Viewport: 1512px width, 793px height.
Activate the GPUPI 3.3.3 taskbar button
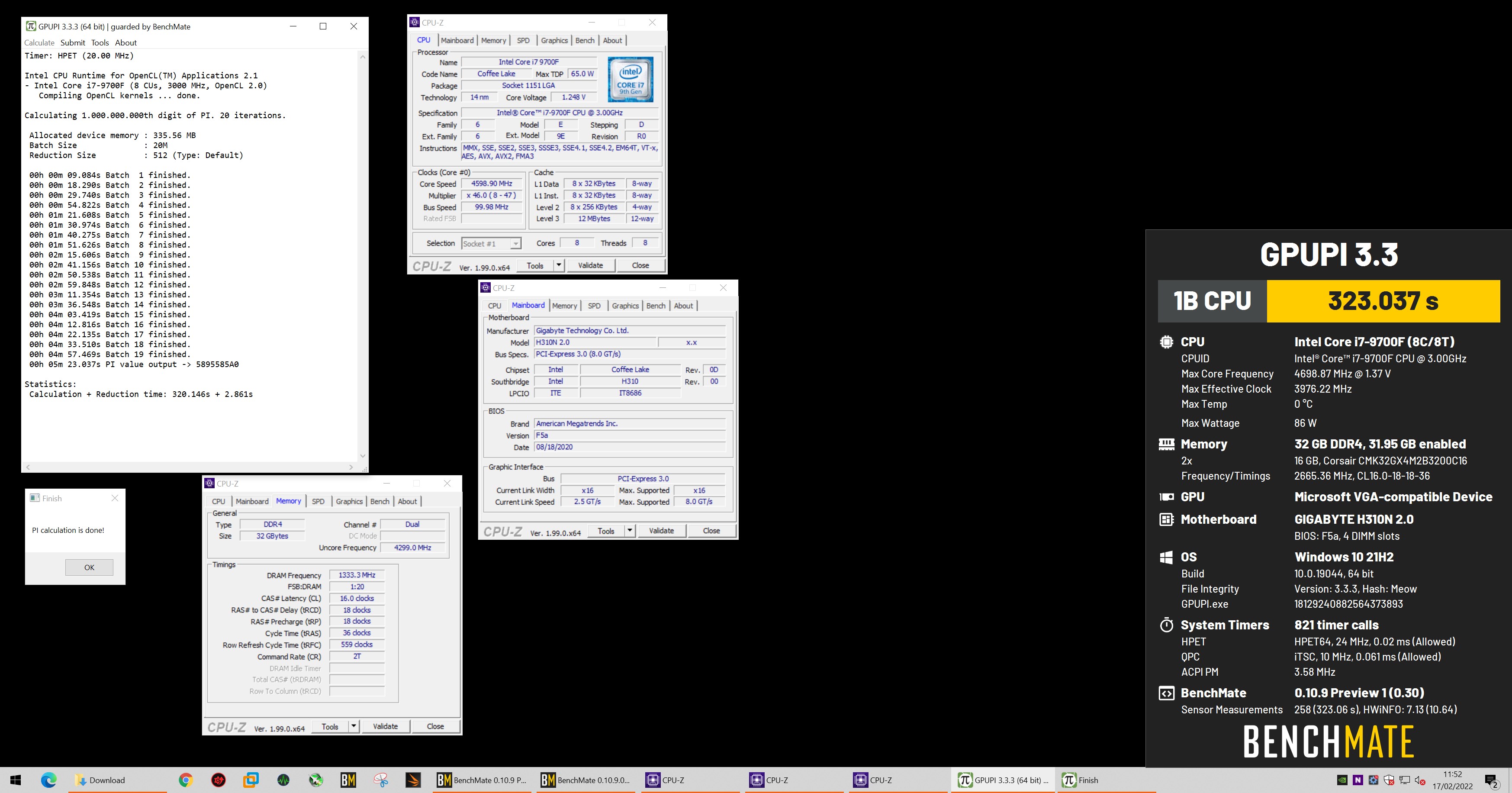coord(1003,780)
